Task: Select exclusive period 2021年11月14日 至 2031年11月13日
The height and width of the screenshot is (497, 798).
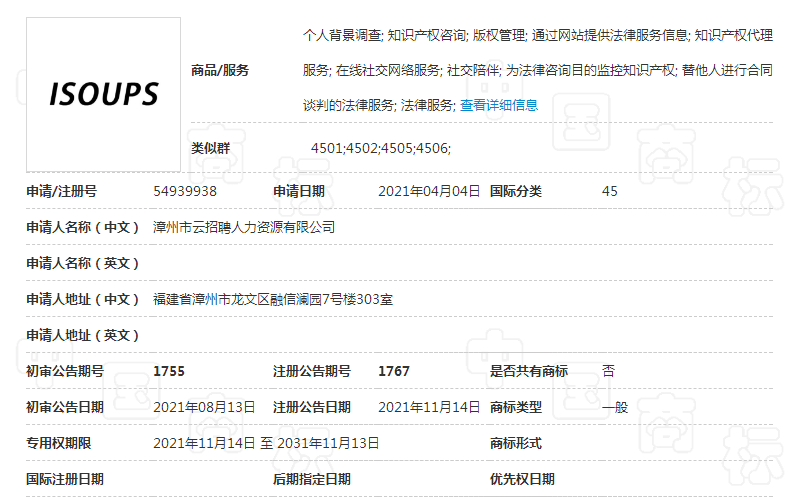Action: point(266,444)
